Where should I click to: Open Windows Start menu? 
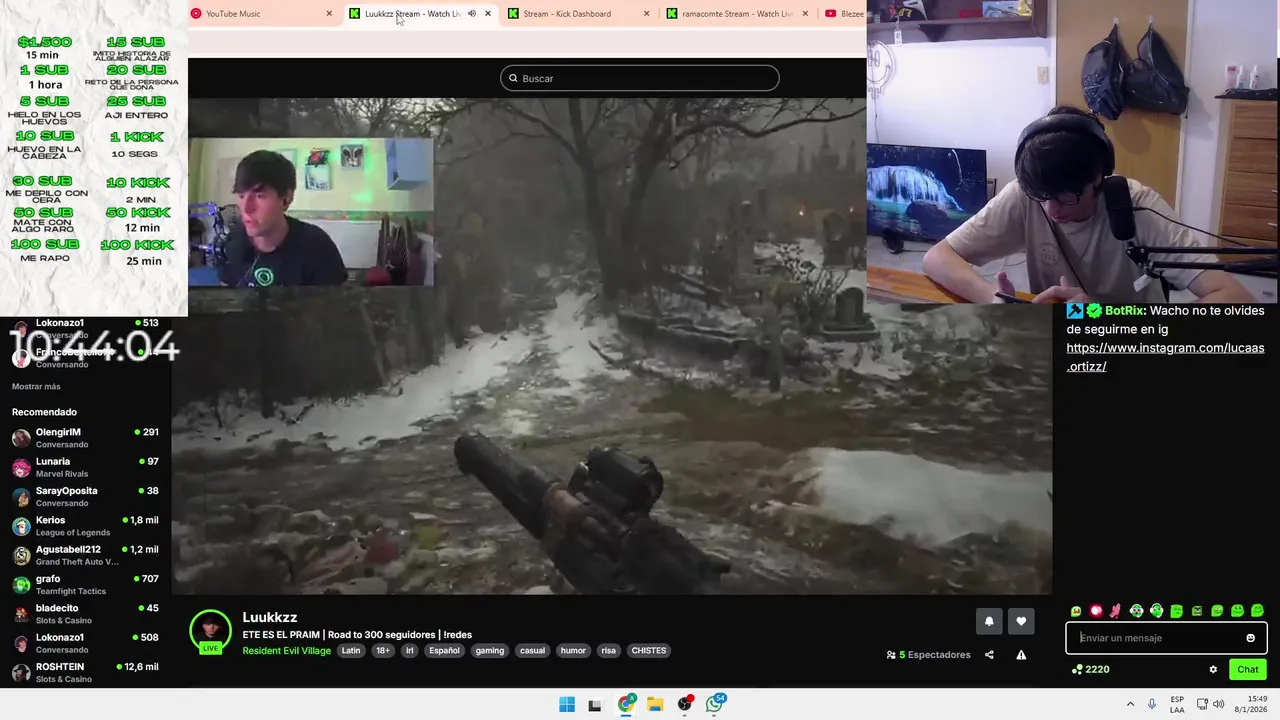(567, 704)
